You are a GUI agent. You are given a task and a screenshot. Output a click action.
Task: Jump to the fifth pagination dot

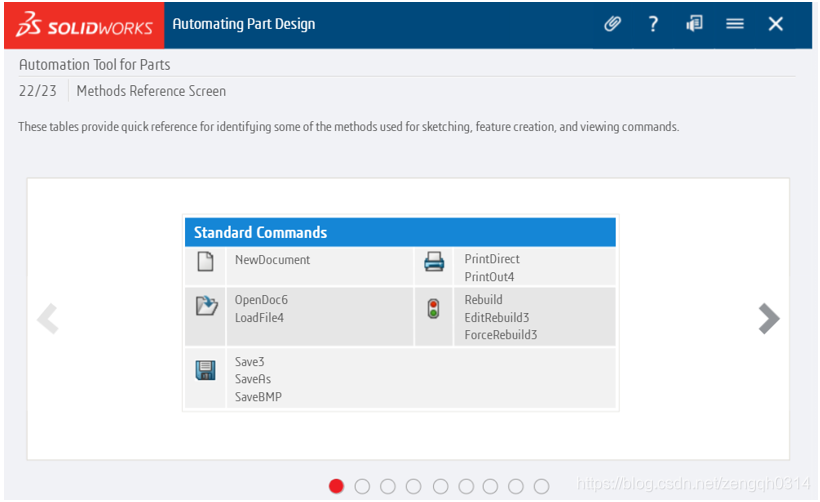[439, 486]
